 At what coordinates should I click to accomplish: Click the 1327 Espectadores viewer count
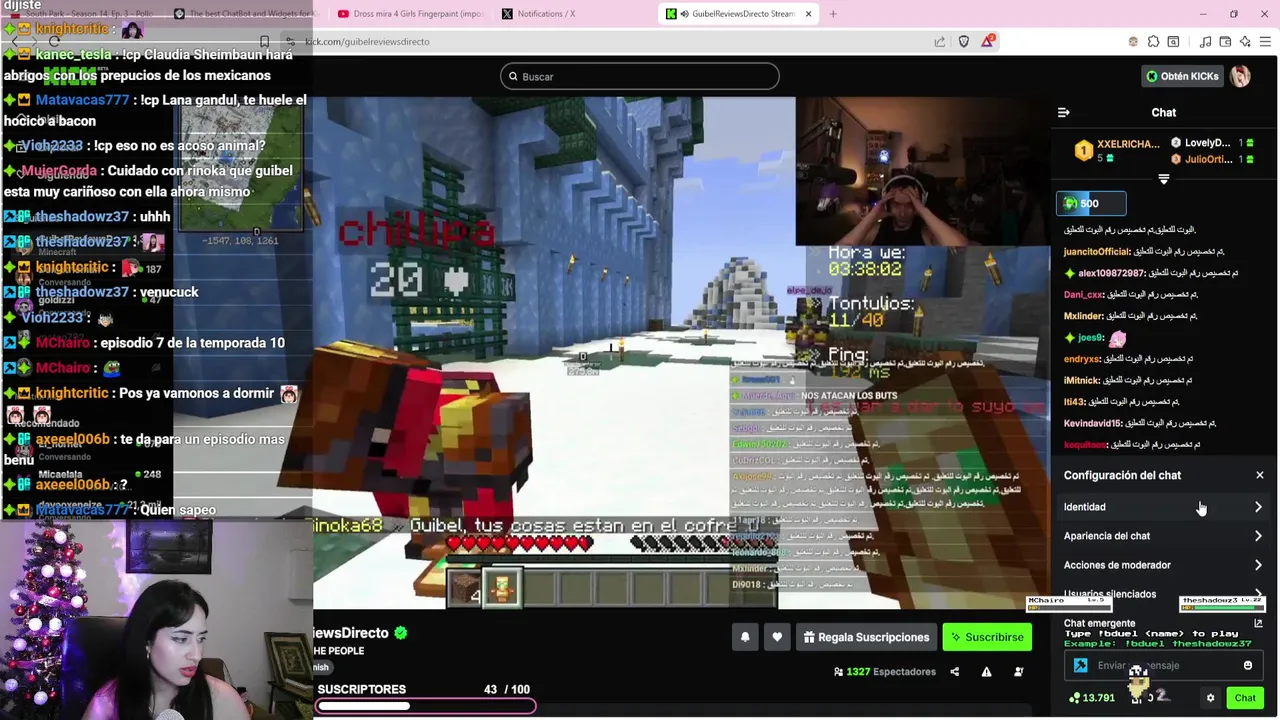[x=884, y=672]
